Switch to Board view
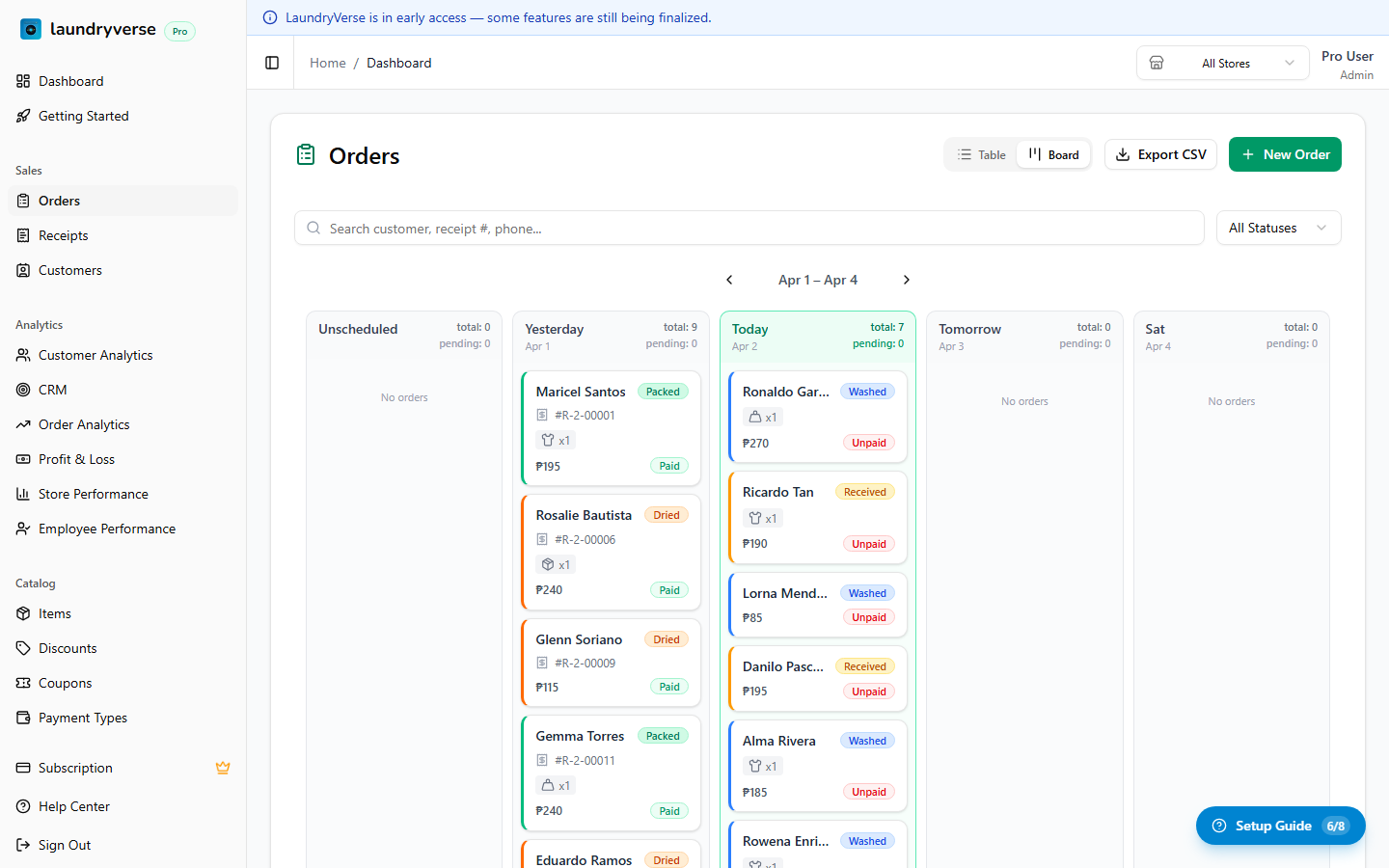 [x=1053, y=154]
